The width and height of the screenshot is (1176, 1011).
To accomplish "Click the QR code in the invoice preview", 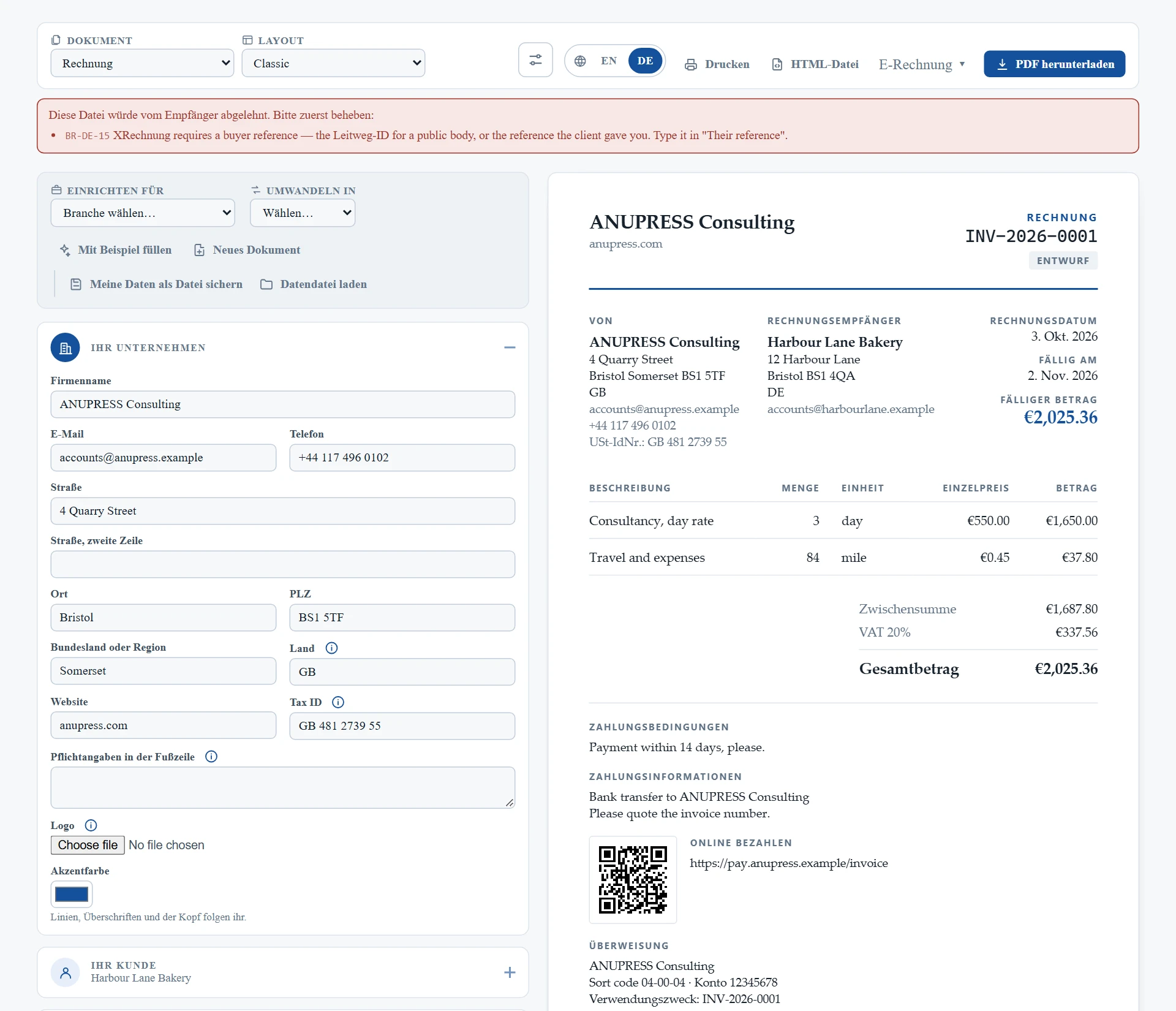I will click(633, 879).
